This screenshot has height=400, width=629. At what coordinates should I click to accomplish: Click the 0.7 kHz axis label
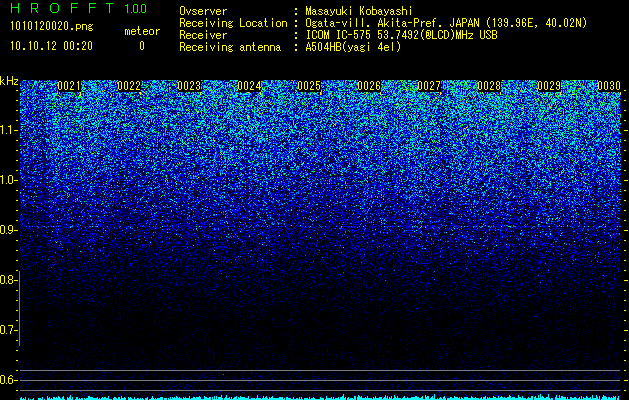[8, 330]
